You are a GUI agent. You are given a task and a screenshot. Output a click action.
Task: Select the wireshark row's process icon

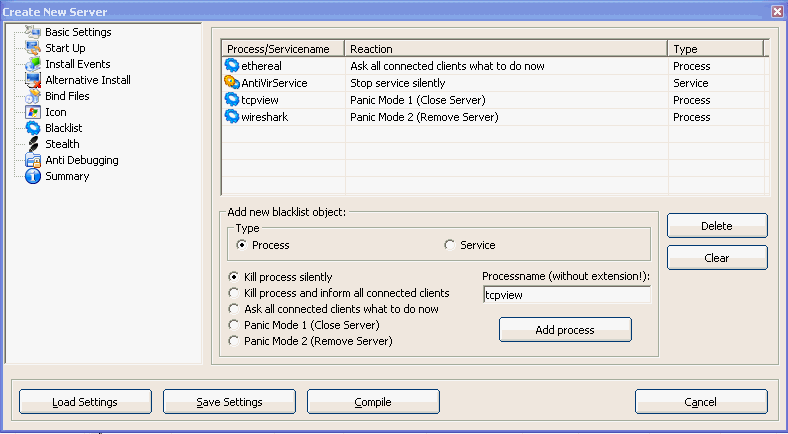click(x=232, y=117)
